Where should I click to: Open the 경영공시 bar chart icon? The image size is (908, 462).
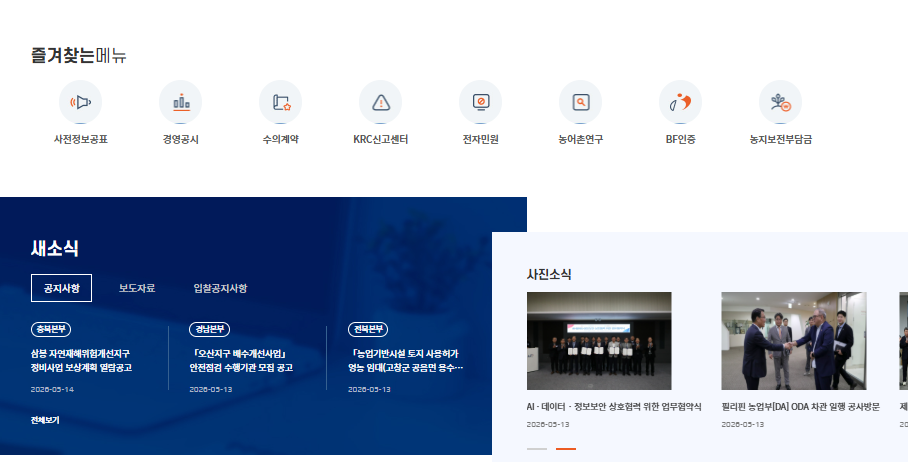point(181,102)
